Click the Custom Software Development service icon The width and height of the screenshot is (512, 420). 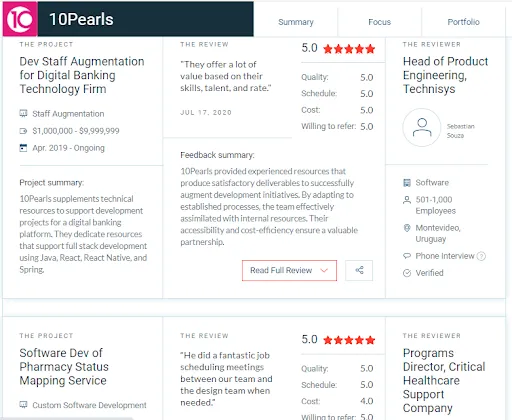(x=23, y=405)
